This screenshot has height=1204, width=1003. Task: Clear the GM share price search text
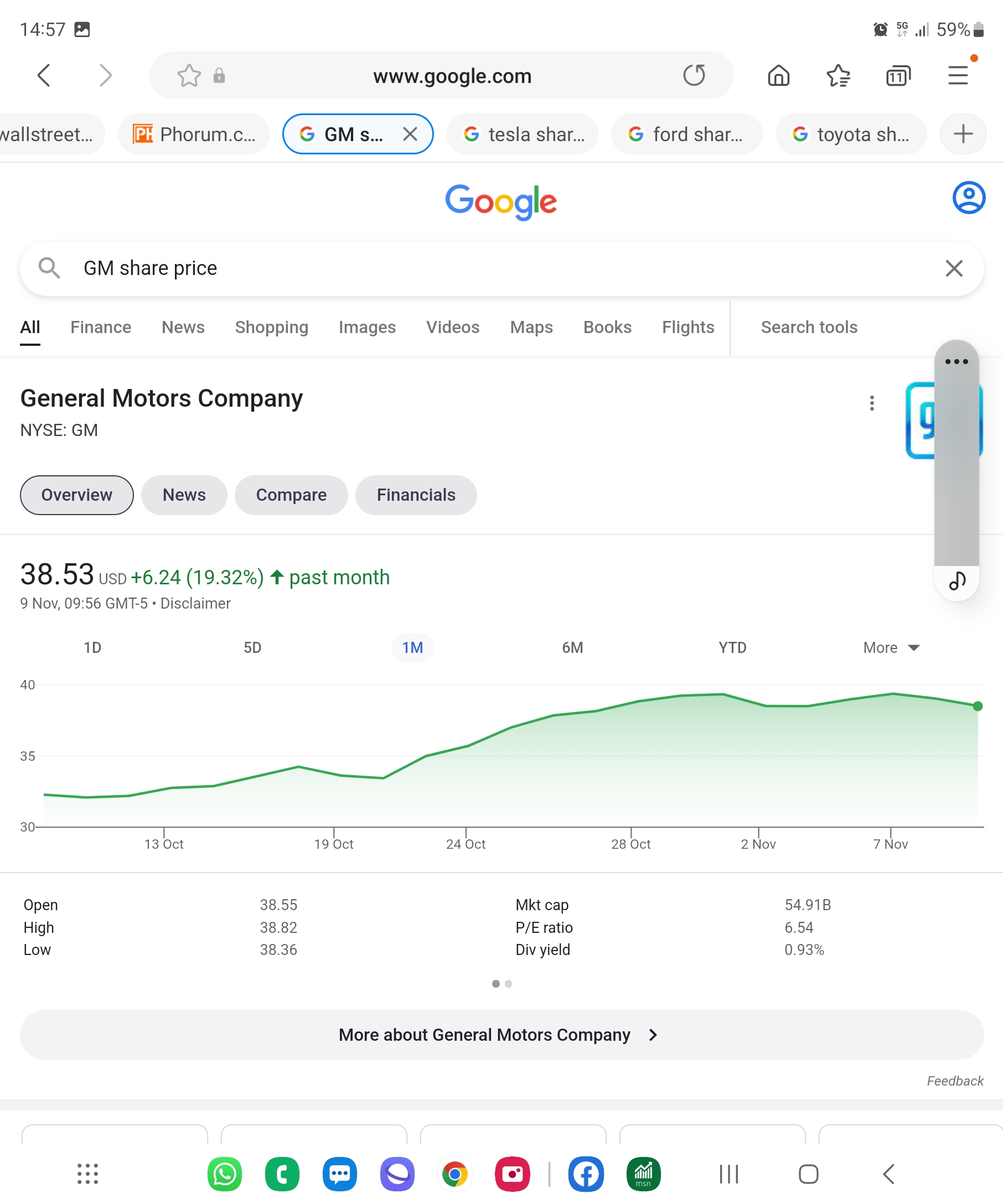pos(954,268)
